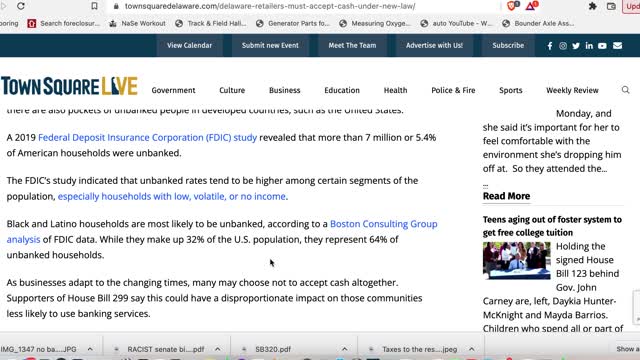The width and height of the screenshot is (640, 360).
Task: Open RACIST senate bi....pdf download item
Action: point(166,349)
